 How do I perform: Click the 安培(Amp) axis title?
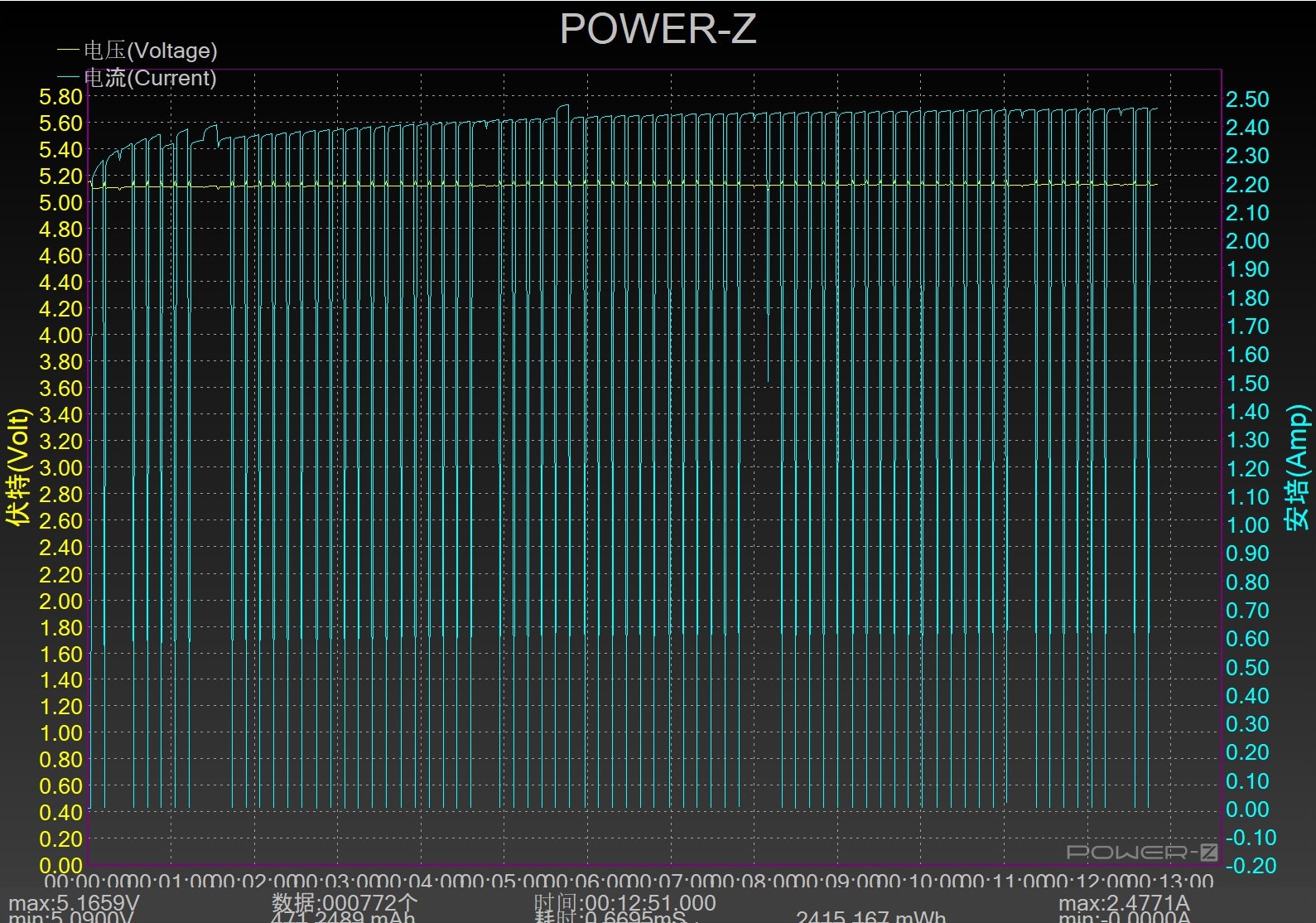[1297, 467]
